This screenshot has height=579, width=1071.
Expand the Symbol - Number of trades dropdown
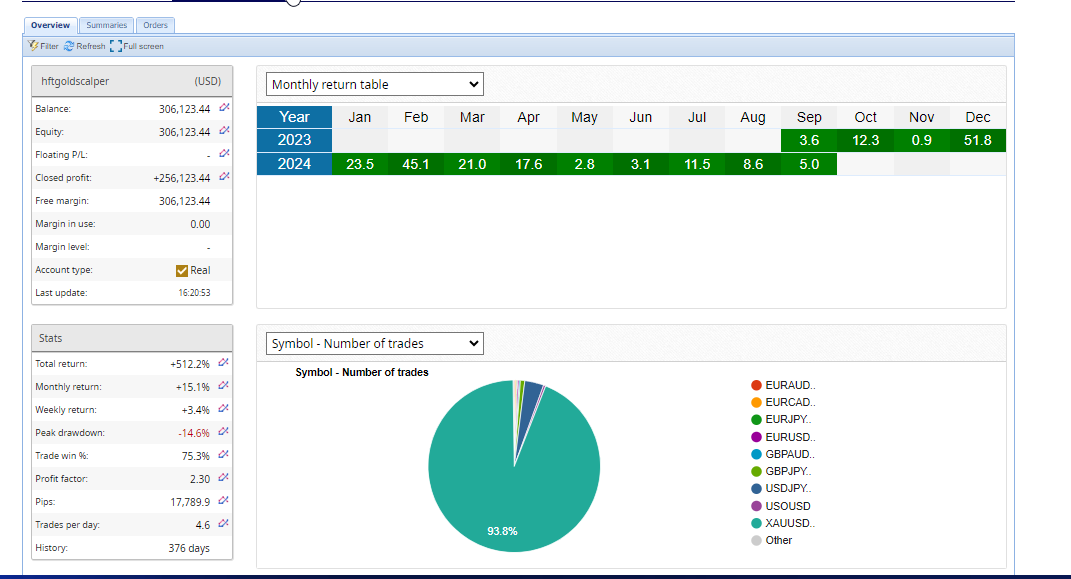click(375, 344)
